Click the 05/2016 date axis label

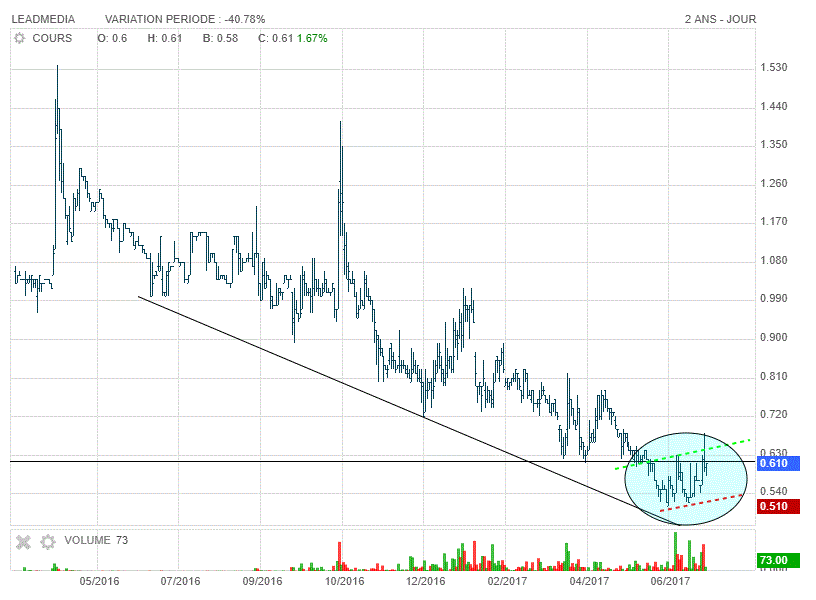coord(99,581)
